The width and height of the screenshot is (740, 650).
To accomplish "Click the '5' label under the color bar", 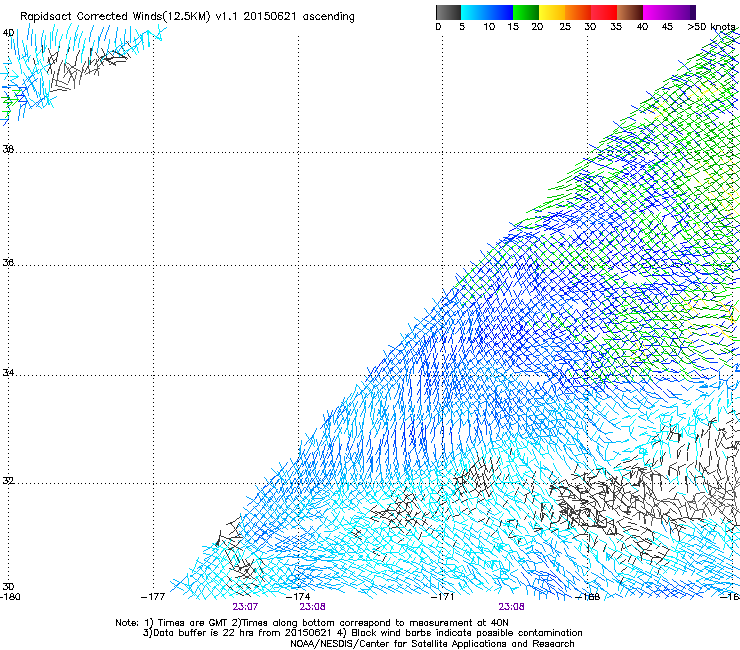I will (x=462, y=27).
